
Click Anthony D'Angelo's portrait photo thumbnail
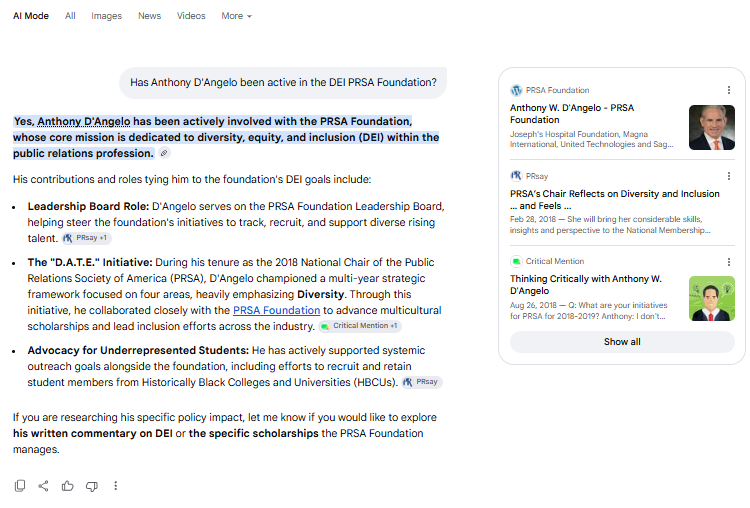coord(712,128)
